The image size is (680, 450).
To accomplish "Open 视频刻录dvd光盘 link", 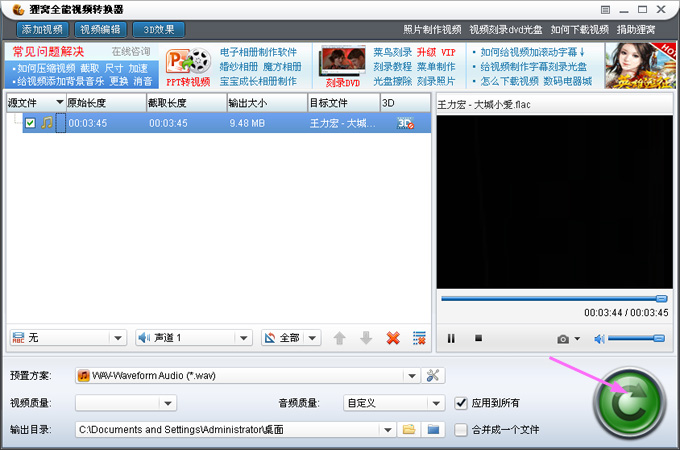I will point(506,29).
